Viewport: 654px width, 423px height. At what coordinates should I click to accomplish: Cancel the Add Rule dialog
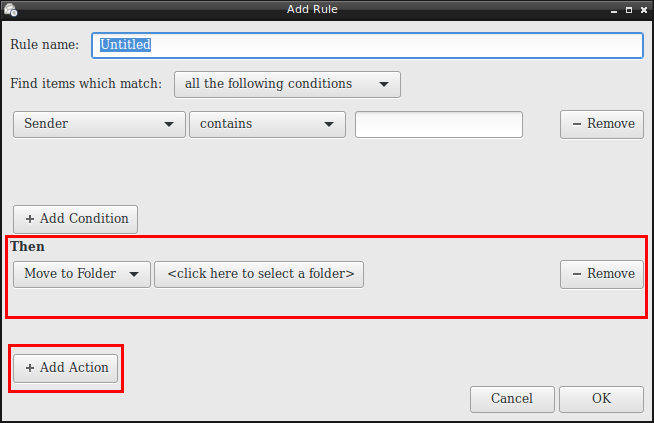coord(512,399)
